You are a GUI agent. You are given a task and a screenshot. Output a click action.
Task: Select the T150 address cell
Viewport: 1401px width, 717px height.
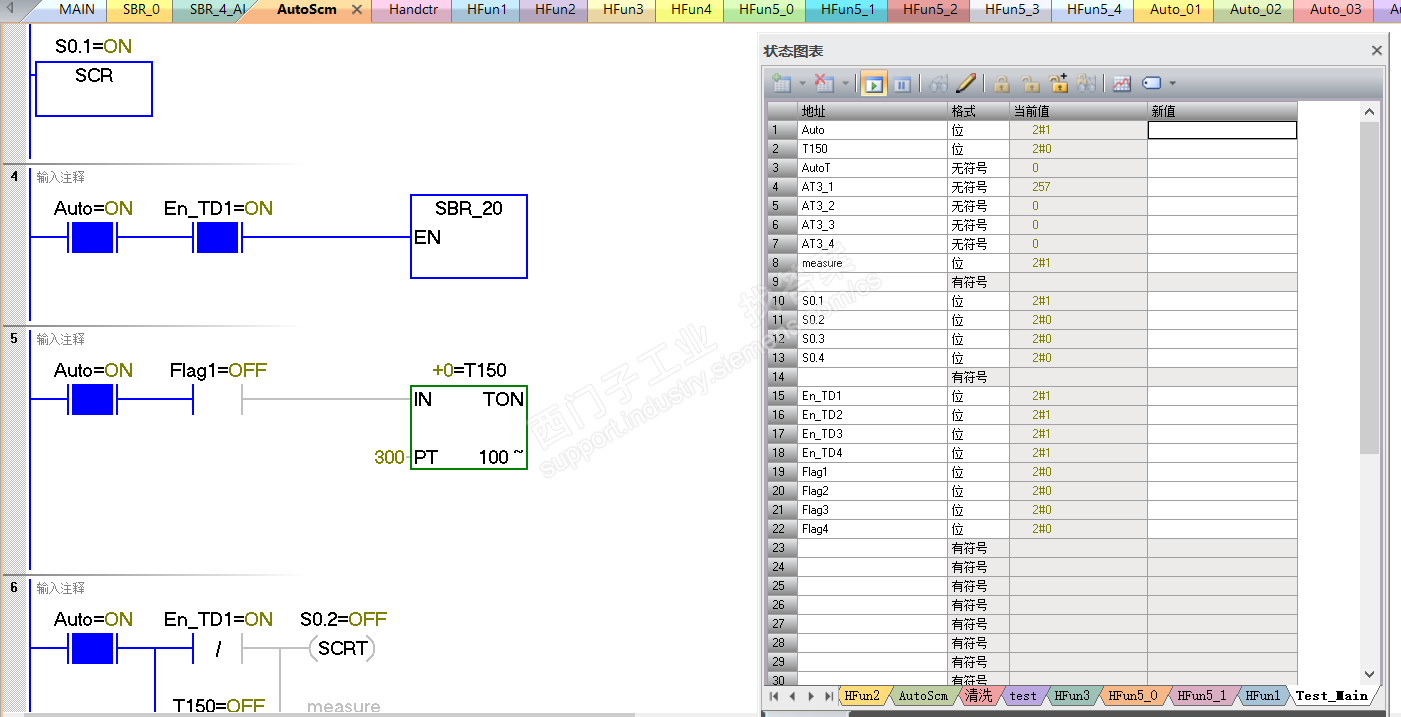click(x=872, y=149)
